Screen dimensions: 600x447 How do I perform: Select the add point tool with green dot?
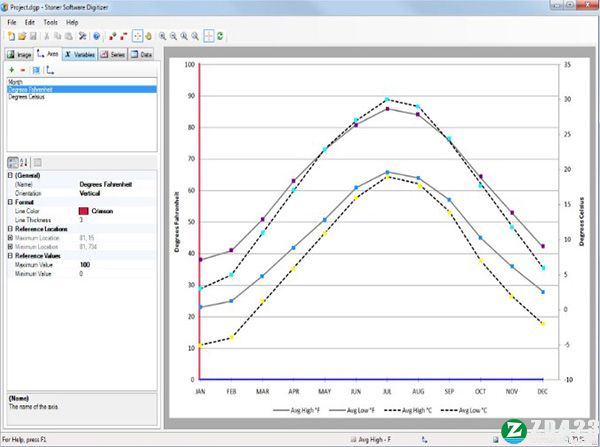tap(112, 36)
